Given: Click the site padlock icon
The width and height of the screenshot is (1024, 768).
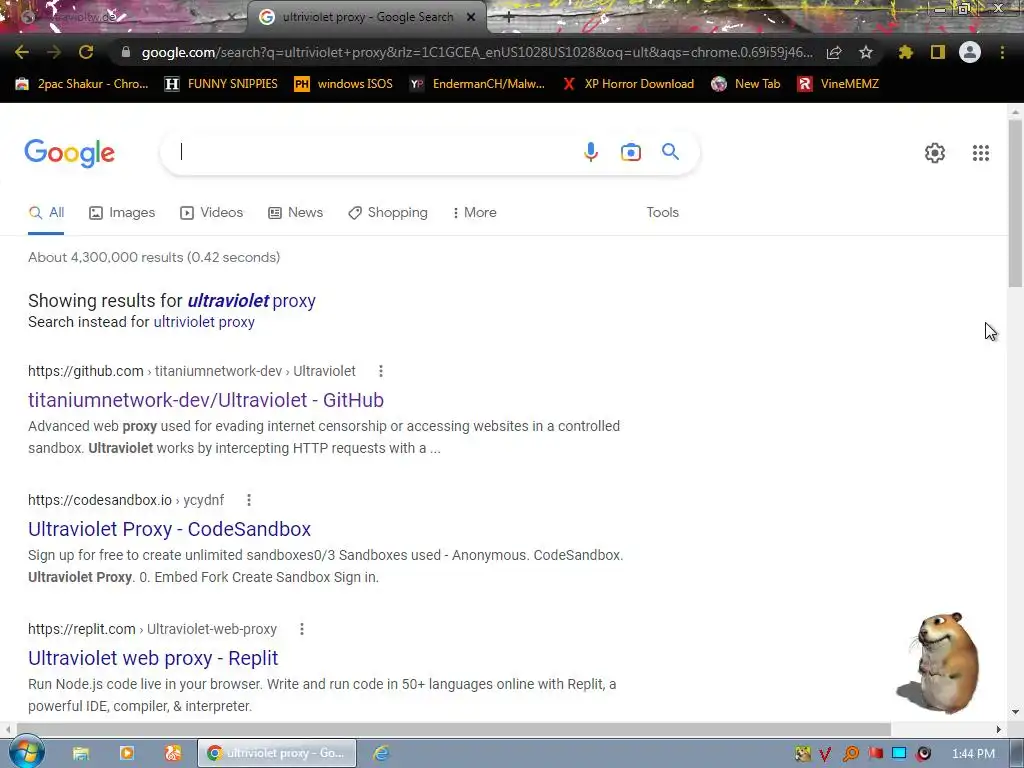Looking at the screenshot, I should 125,52.
